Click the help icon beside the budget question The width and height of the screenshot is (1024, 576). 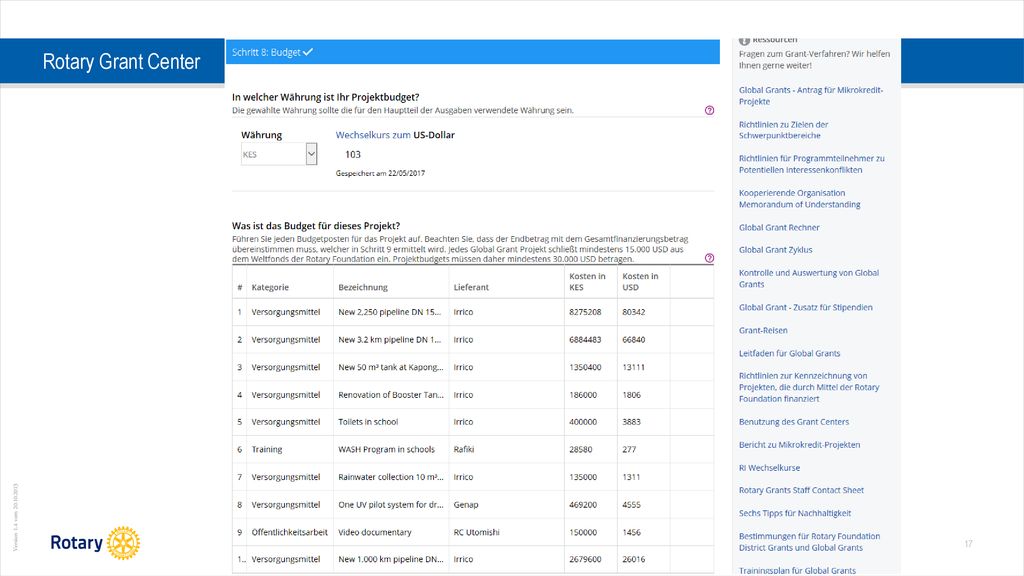[709, 258]
